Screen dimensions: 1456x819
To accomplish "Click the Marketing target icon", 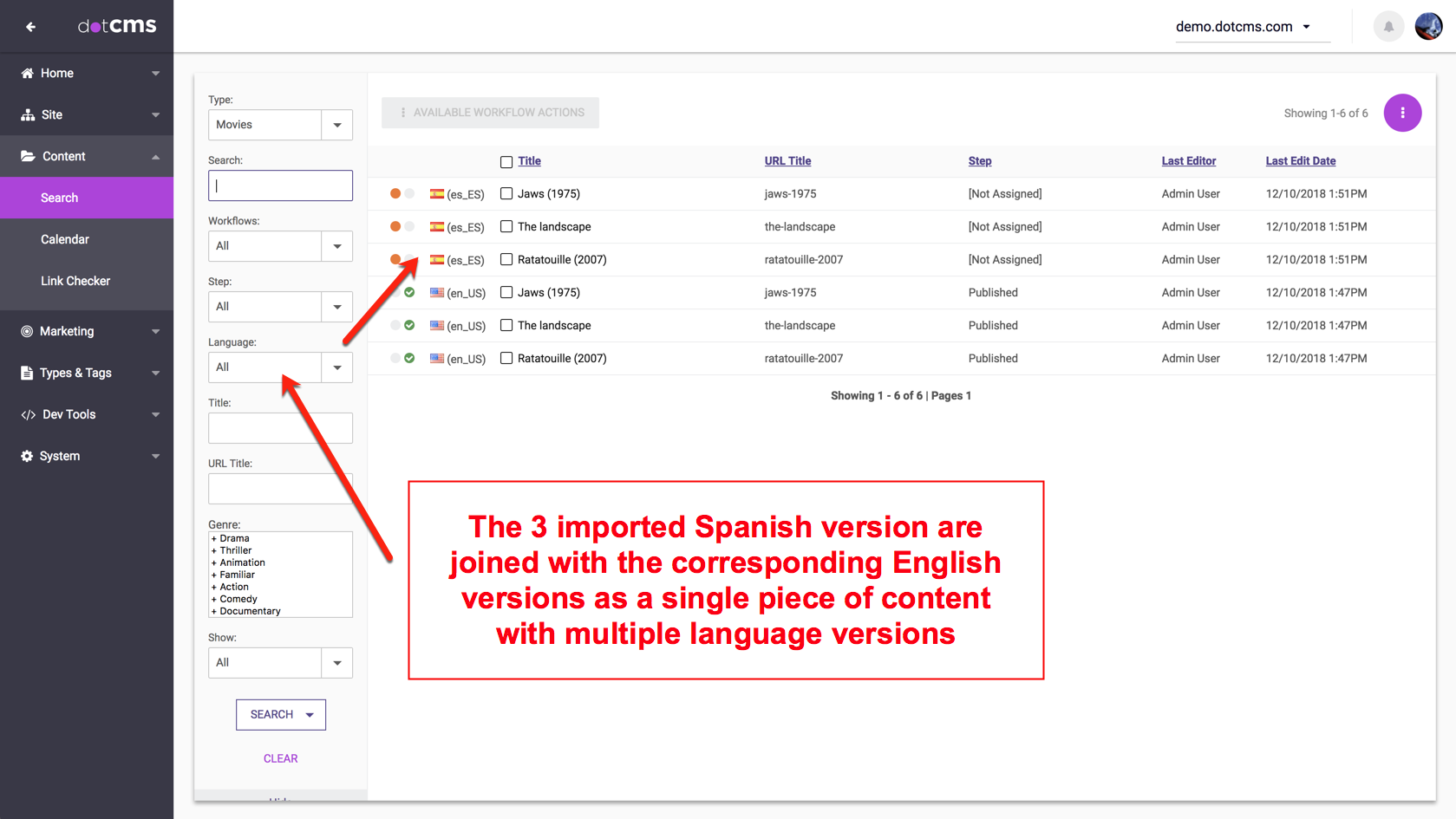I will pos(27,331).
